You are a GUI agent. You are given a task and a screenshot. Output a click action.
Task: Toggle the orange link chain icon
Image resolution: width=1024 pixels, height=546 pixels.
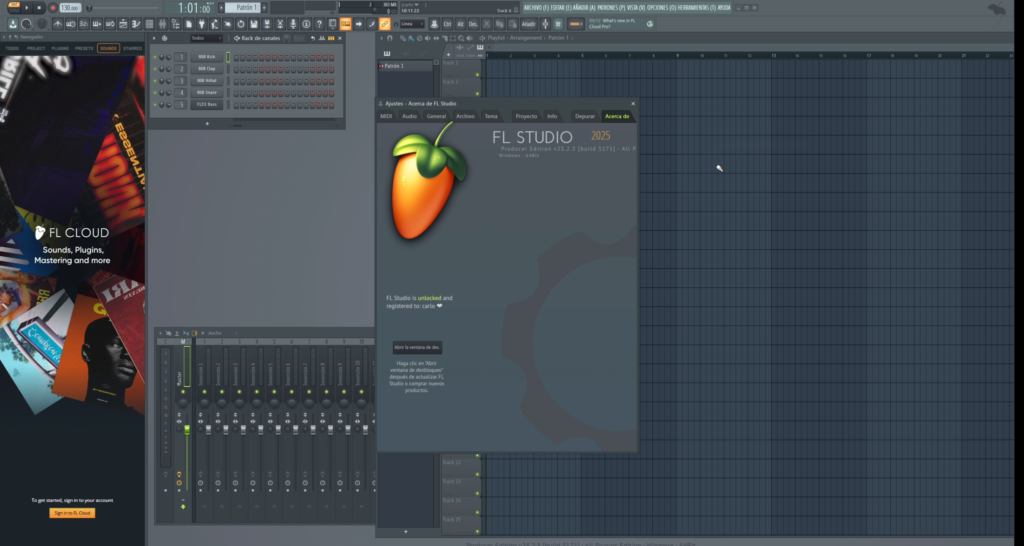[x=385, y=24]
